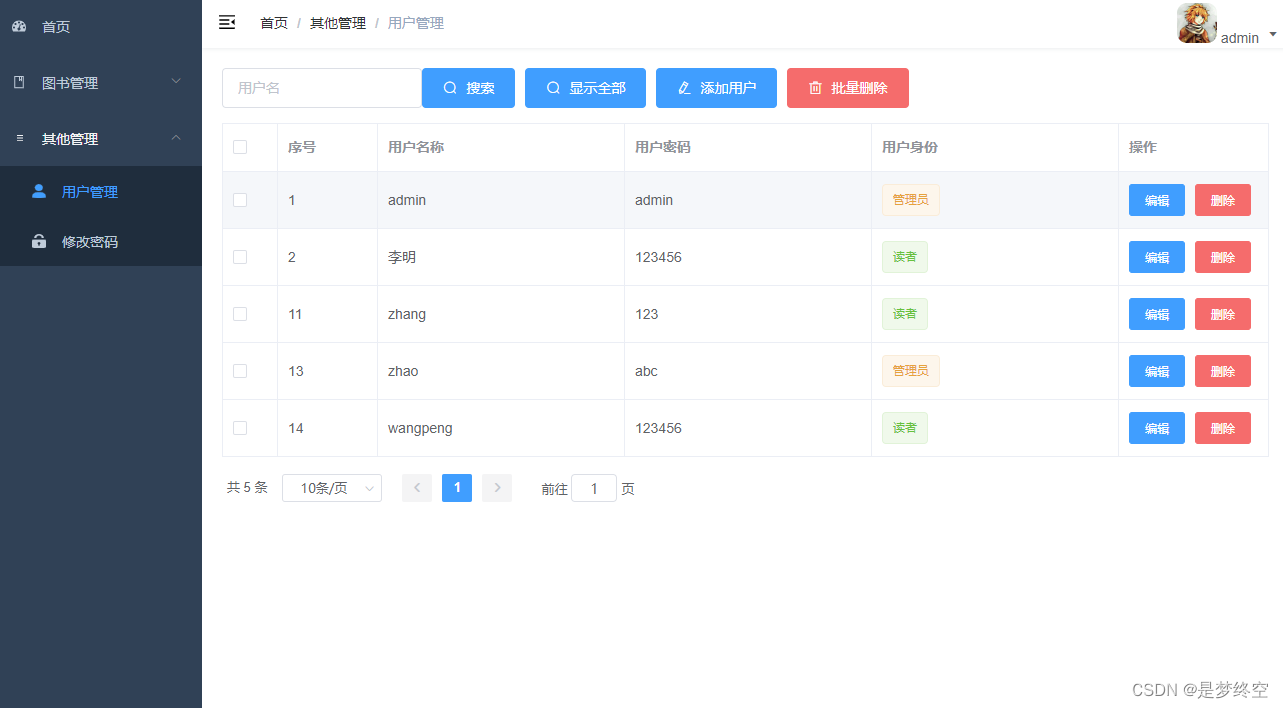This screenshot has width=1283, height=708.
Task: Click the 编辑 button for zhang
Action: (1156, 314)
